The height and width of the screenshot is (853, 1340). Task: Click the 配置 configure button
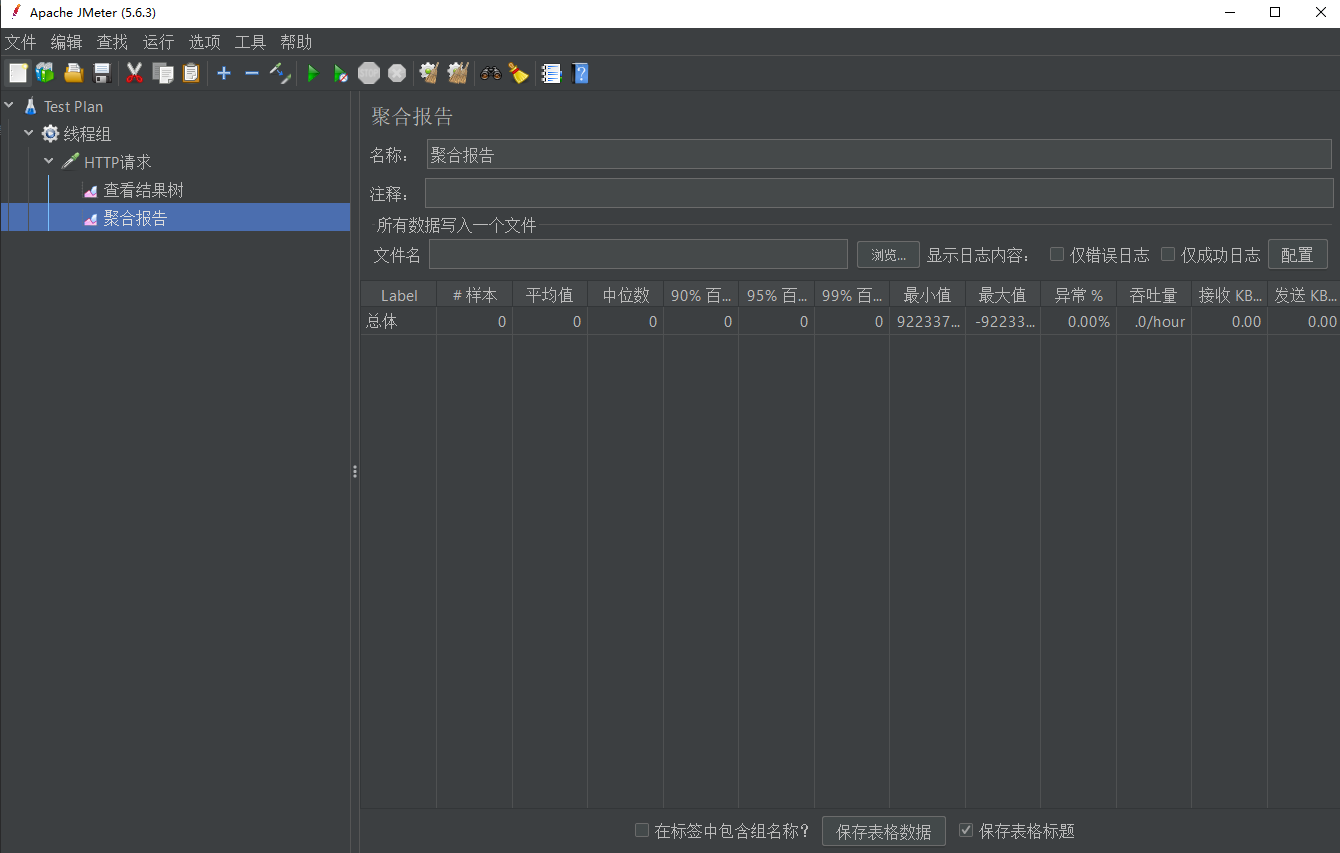pyautogui.click(x=1297, y=254)
